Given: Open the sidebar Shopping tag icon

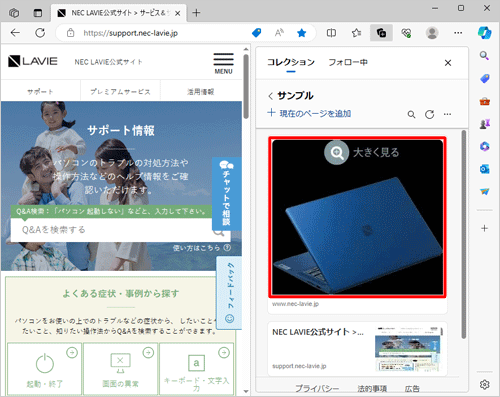Looking at the screenshot, I should click(485, 79).
